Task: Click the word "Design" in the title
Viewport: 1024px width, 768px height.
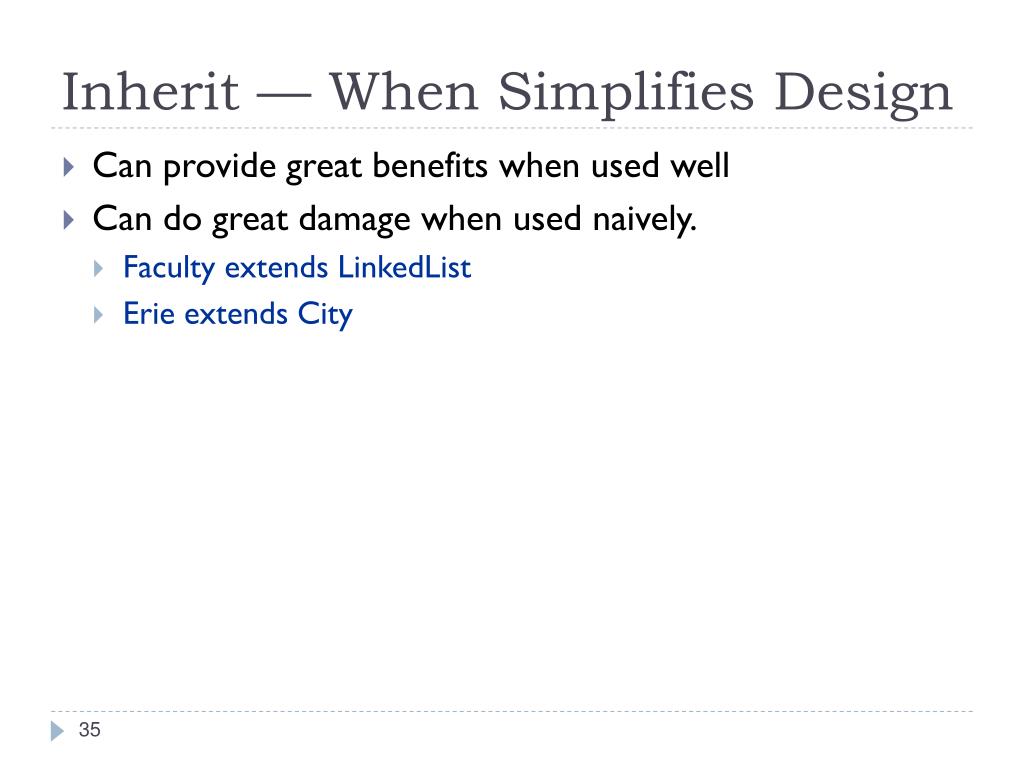Action: [x=863, y=95]
